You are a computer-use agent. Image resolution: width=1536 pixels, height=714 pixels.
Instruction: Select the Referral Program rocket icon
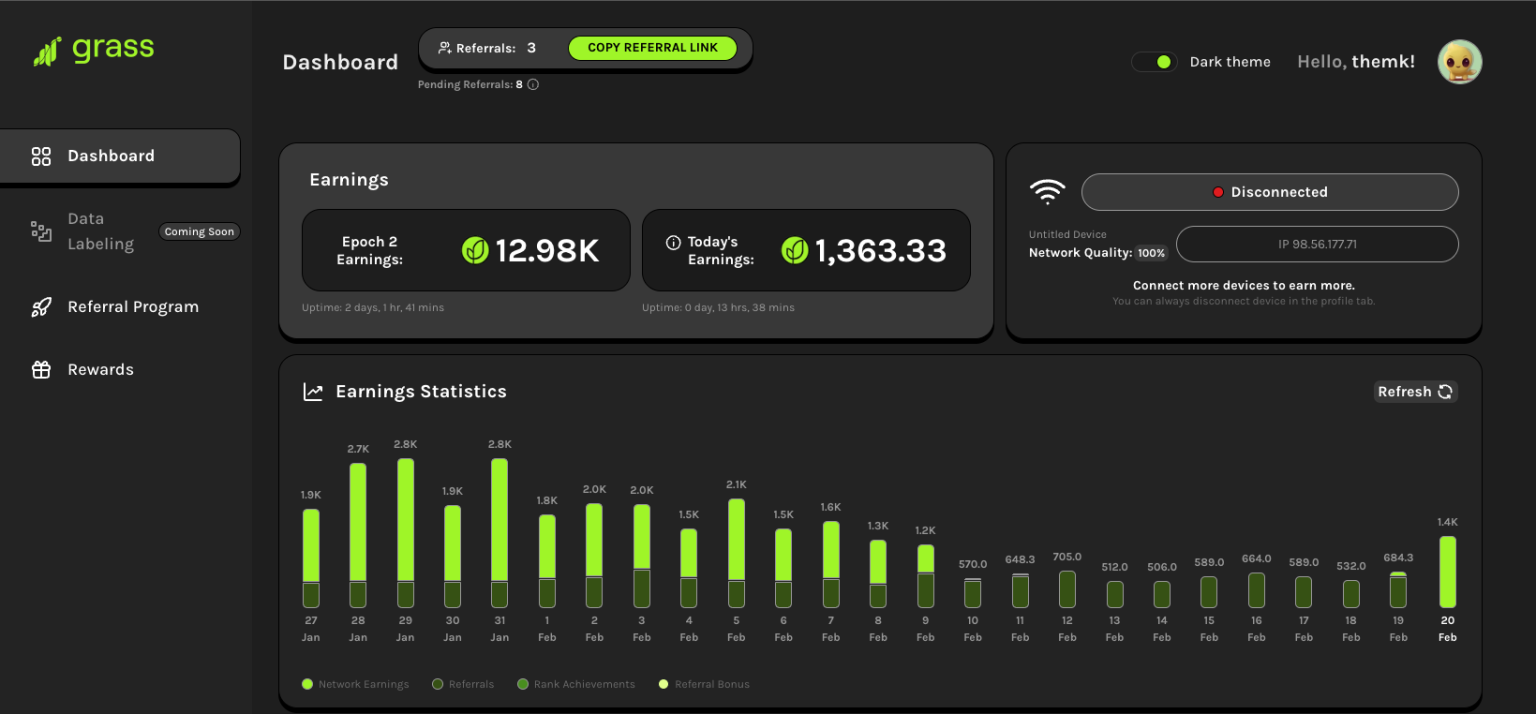pyautogui.click(x=41, y=306)
